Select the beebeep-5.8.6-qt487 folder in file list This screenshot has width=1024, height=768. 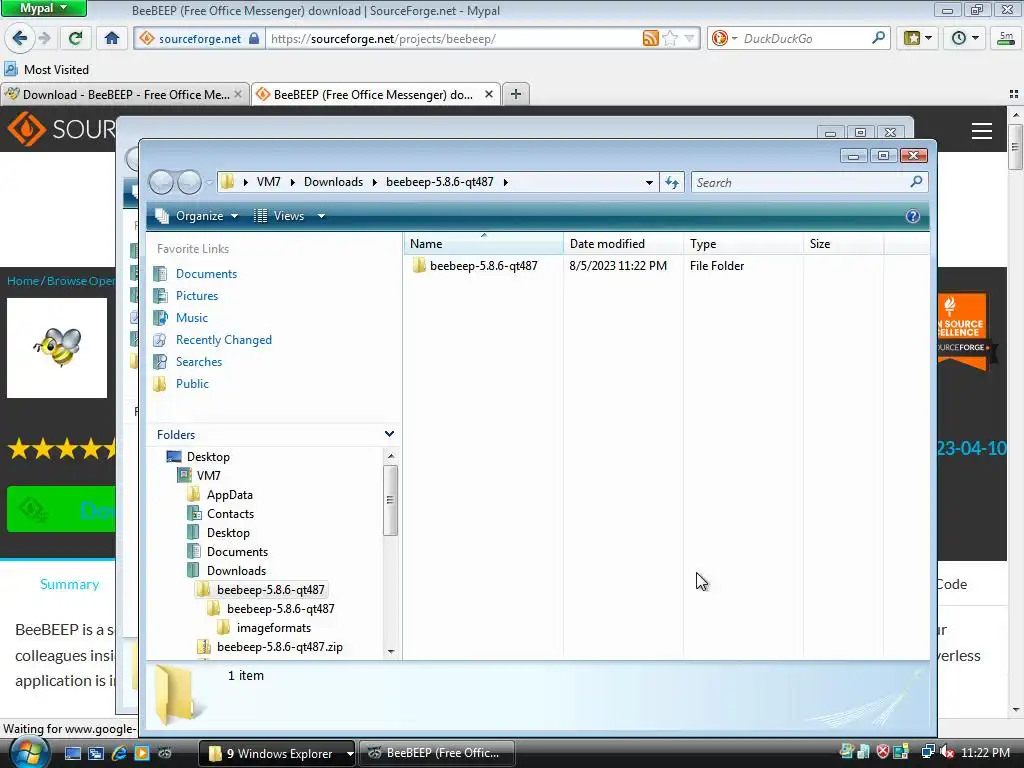pos(483,266)
